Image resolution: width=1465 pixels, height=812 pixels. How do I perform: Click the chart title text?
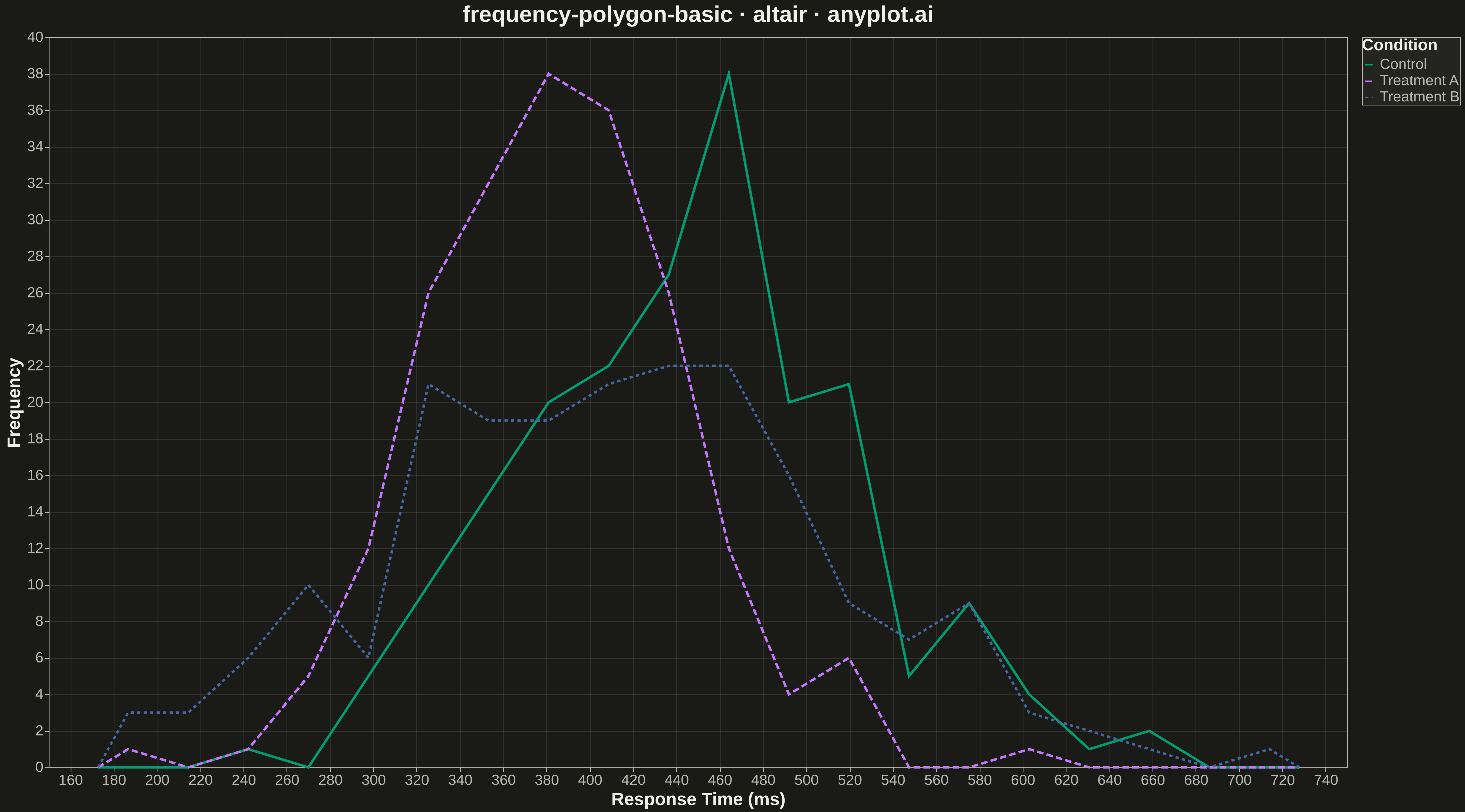tap(698, 15)
